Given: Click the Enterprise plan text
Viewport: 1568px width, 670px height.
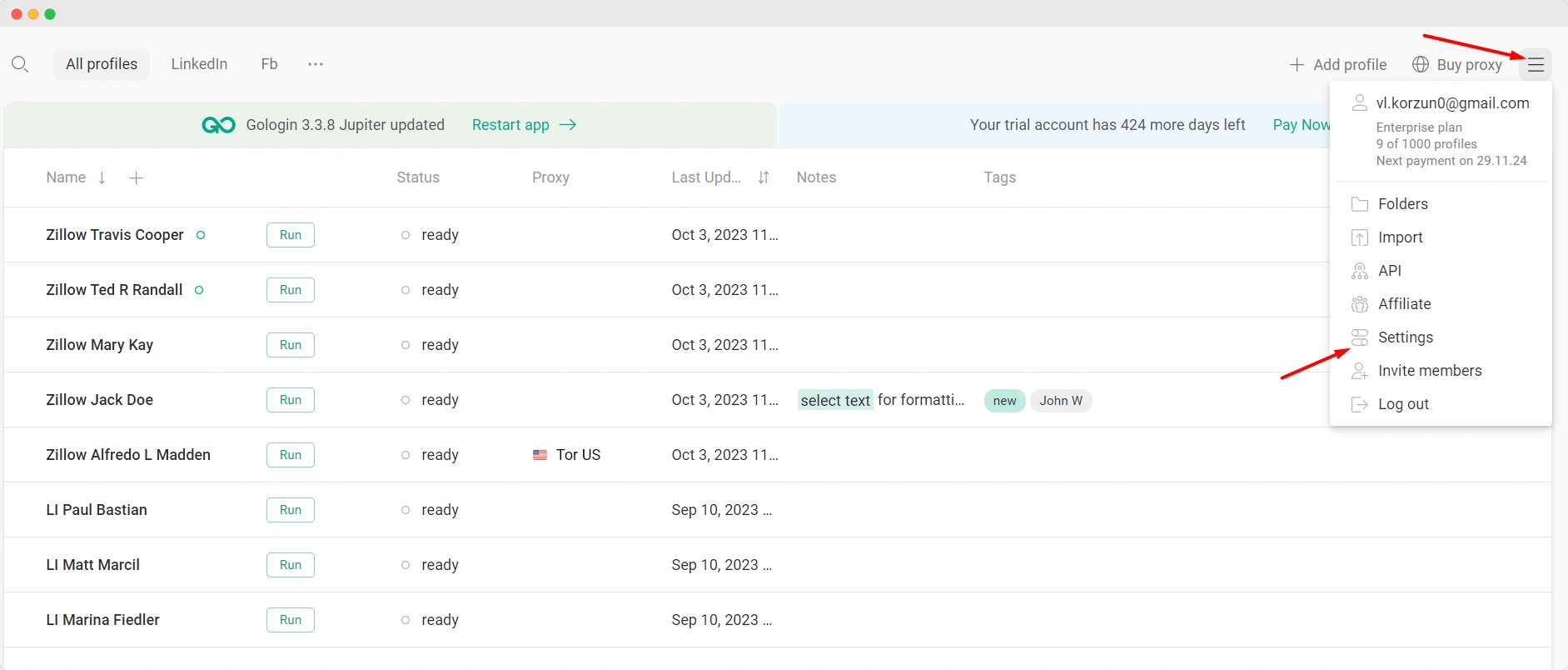Looking at the screenshot, I should tap(1419, 127).
